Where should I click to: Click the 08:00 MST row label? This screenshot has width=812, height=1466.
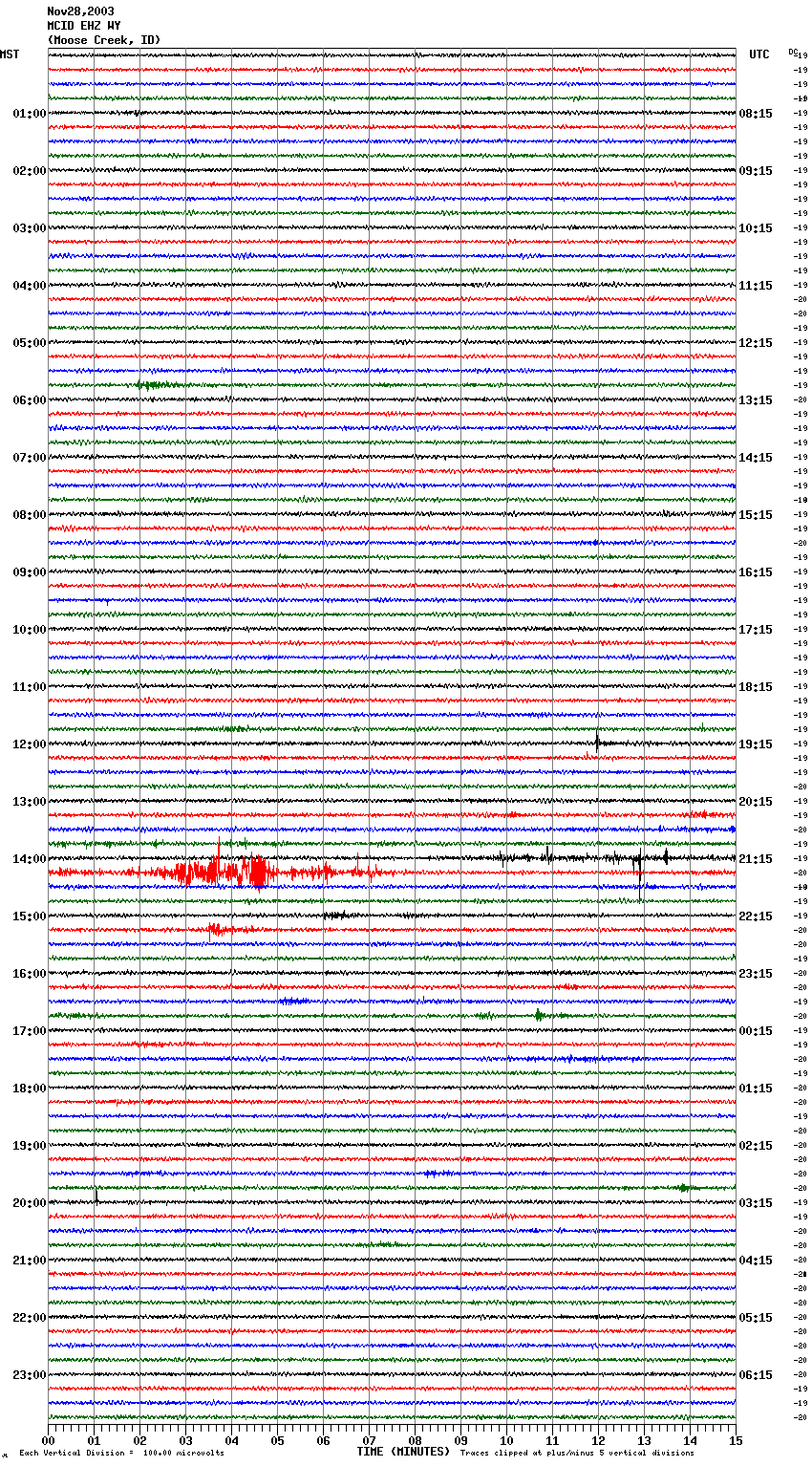pos(29,515)
